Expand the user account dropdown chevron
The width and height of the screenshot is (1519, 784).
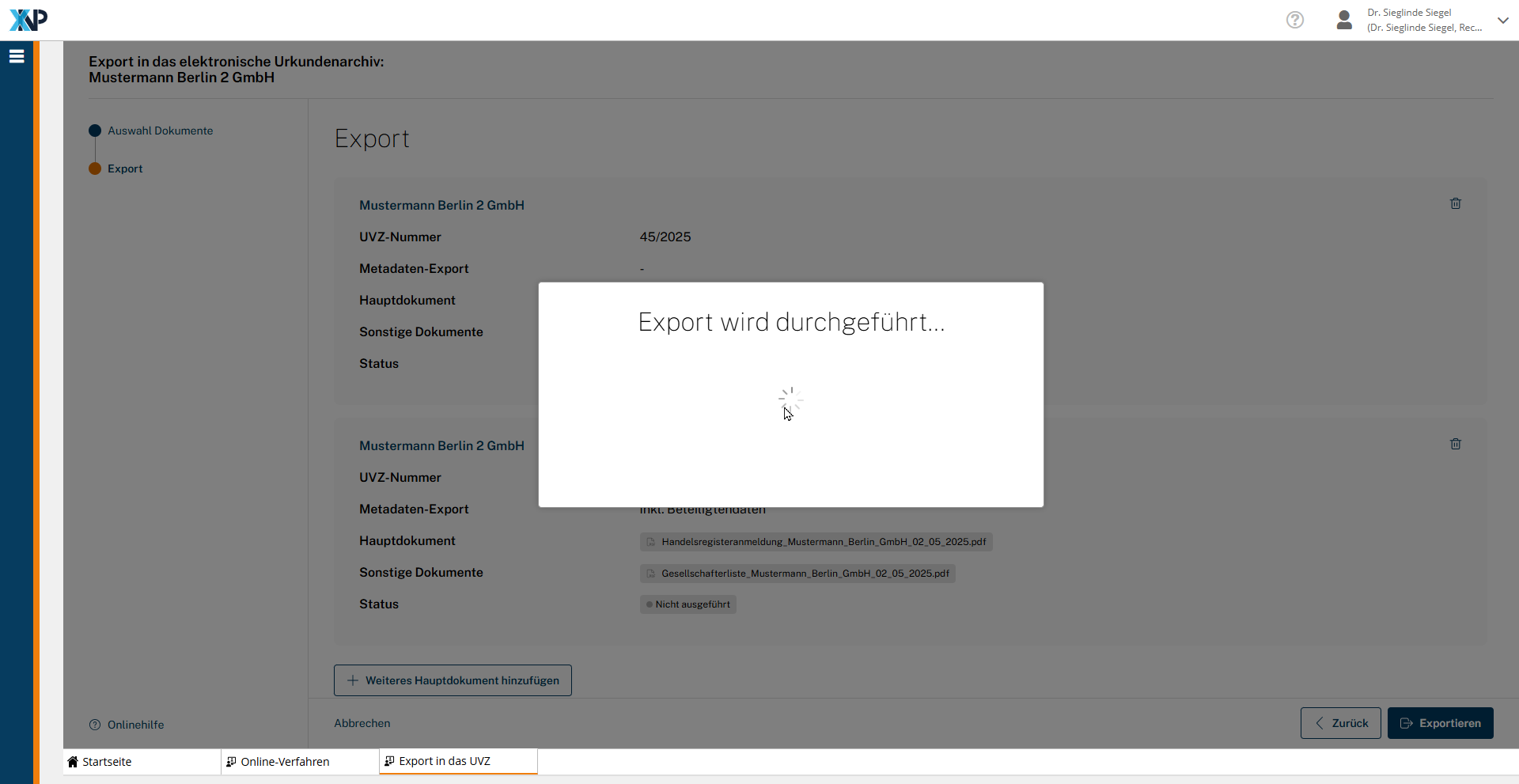click(x=1502, y=21)
